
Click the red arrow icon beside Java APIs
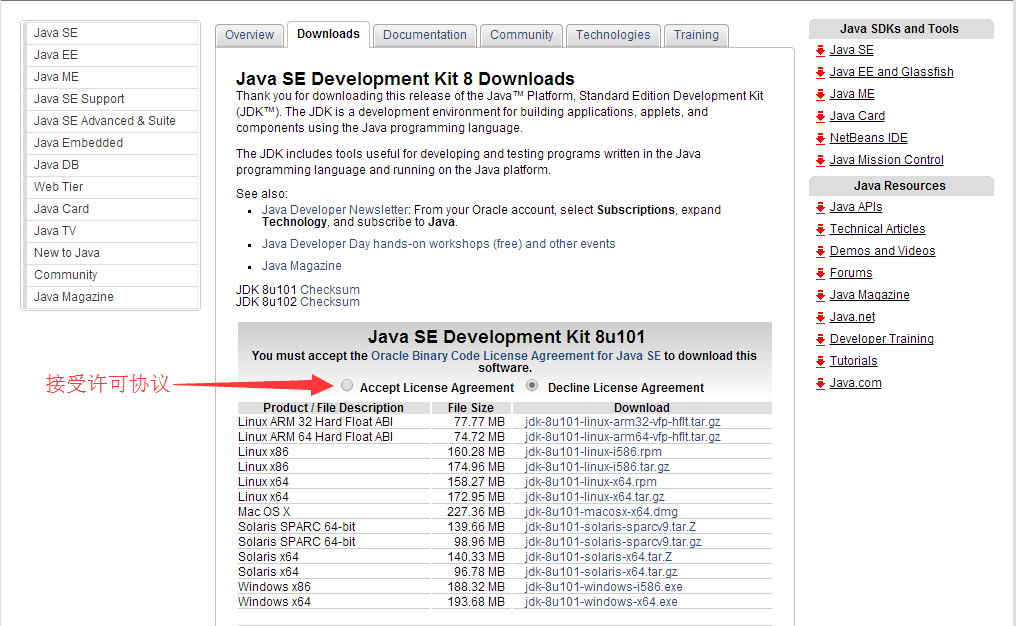click(820, 207)
